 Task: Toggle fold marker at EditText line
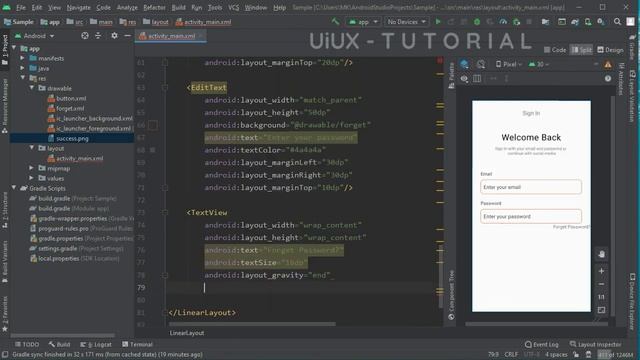pyautogui.click(x=165, y=87)
